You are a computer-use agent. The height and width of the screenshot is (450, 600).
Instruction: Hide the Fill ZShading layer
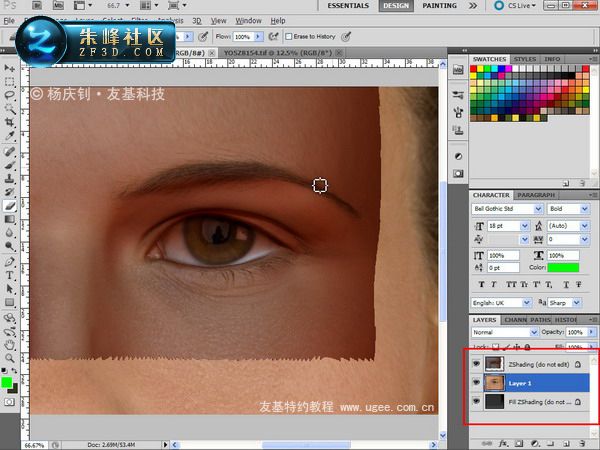coord(476,401)
